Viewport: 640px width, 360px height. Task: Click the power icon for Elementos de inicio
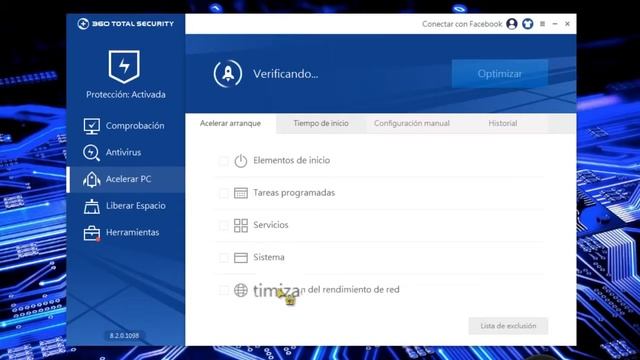coord(240,160)
